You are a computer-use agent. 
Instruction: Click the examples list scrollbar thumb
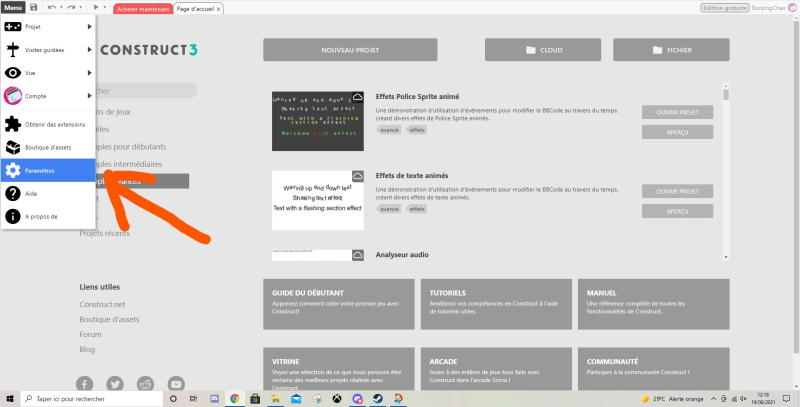click(x=726, y=95)
